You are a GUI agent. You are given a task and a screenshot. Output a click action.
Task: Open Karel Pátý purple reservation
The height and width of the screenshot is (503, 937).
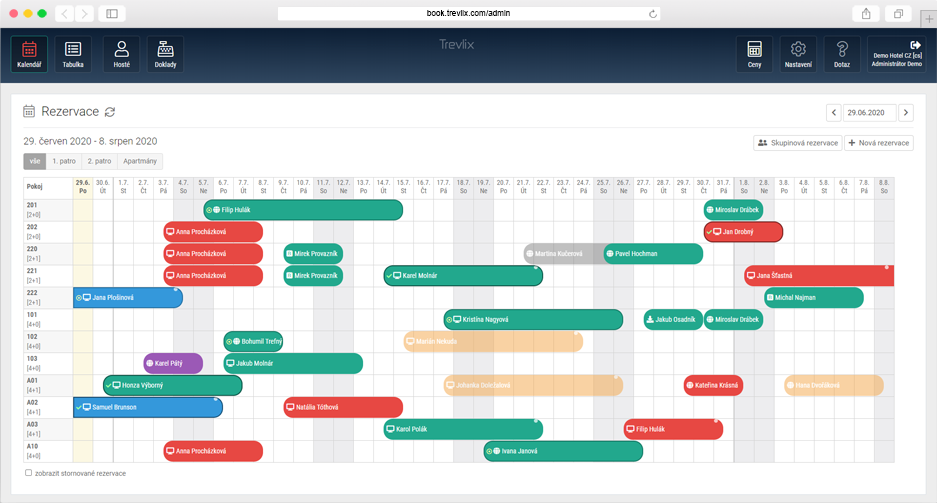[x=173, y=363]
